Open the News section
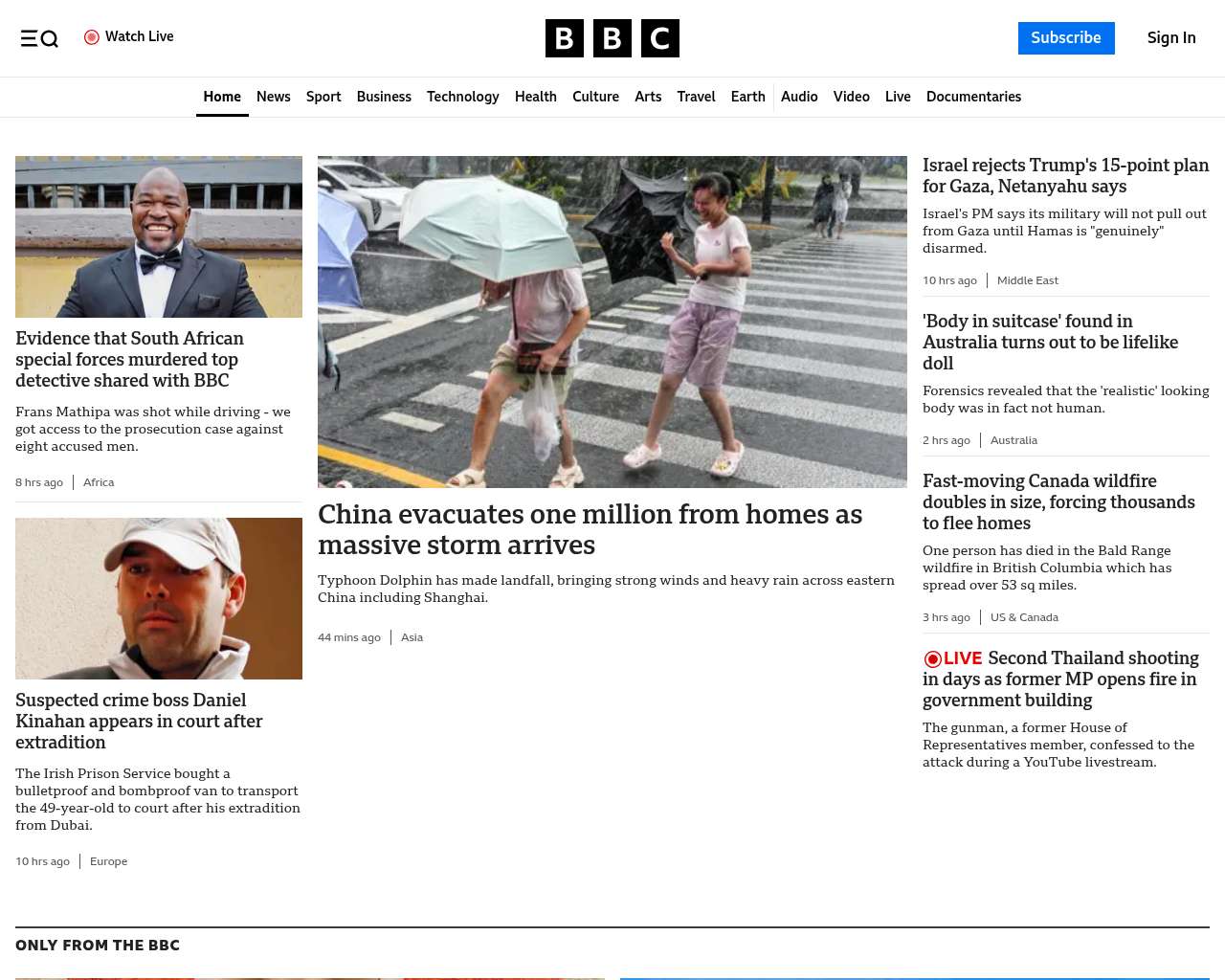The height and width of the screenshot is (980, 1225). coord(274,97)
